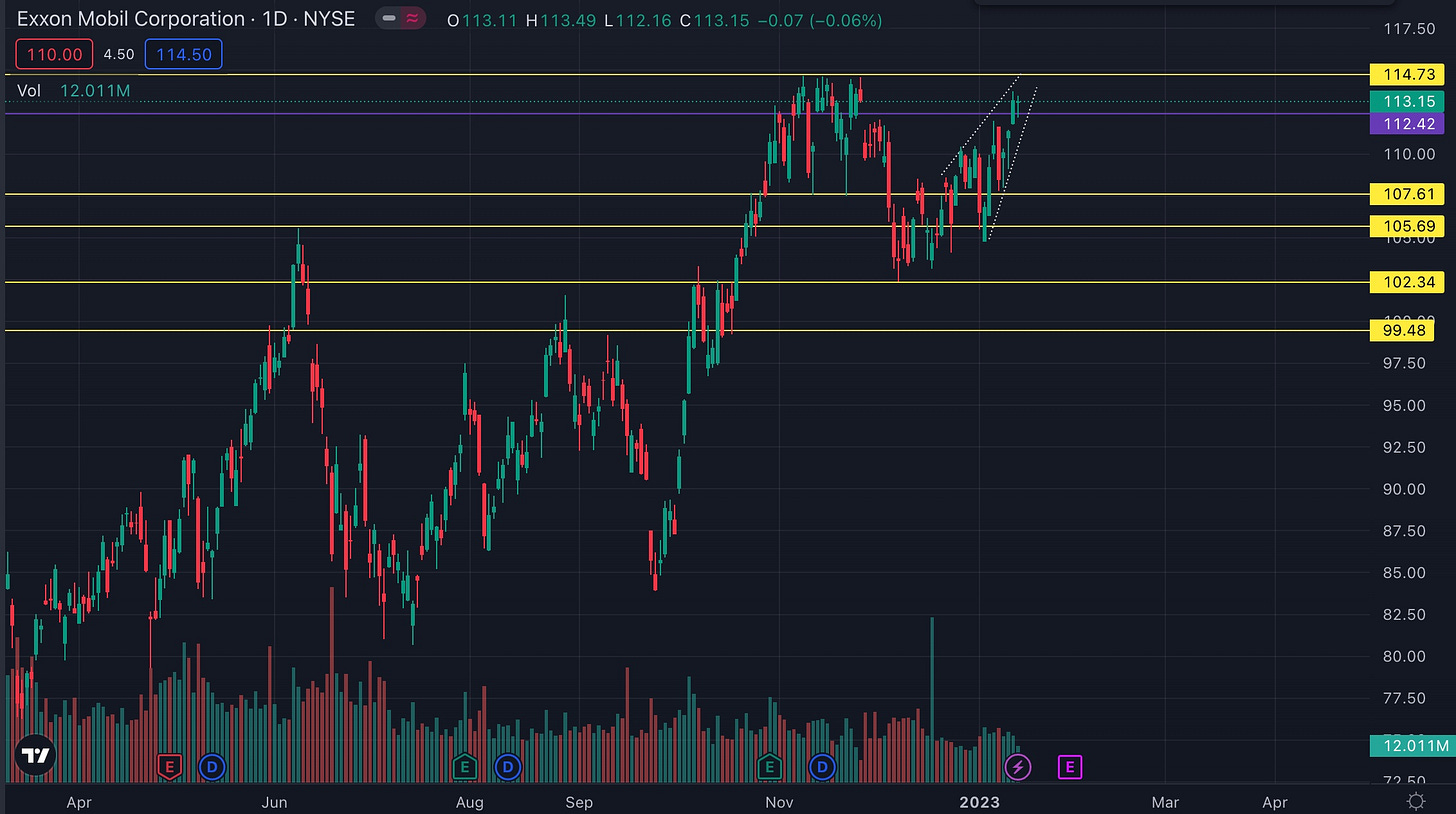This screenshot has width=1456, height=814.
Task: Click the Jun label on time axis
Action: 274,802
